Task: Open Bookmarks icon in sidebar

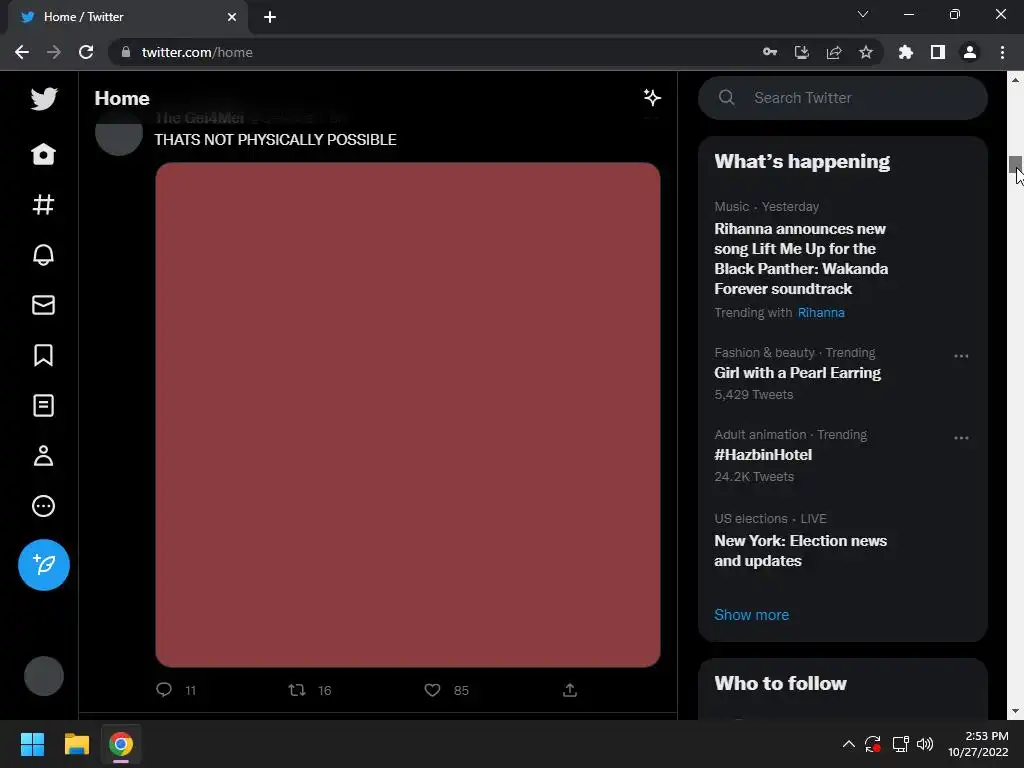Action: 44,355
